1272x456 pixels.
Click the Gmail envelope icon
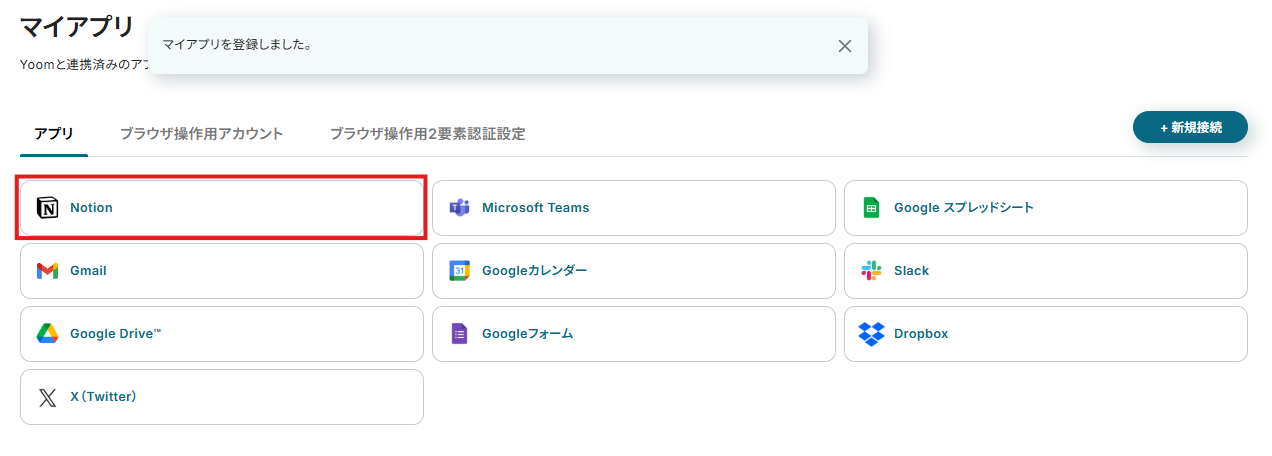click(47, 271)
